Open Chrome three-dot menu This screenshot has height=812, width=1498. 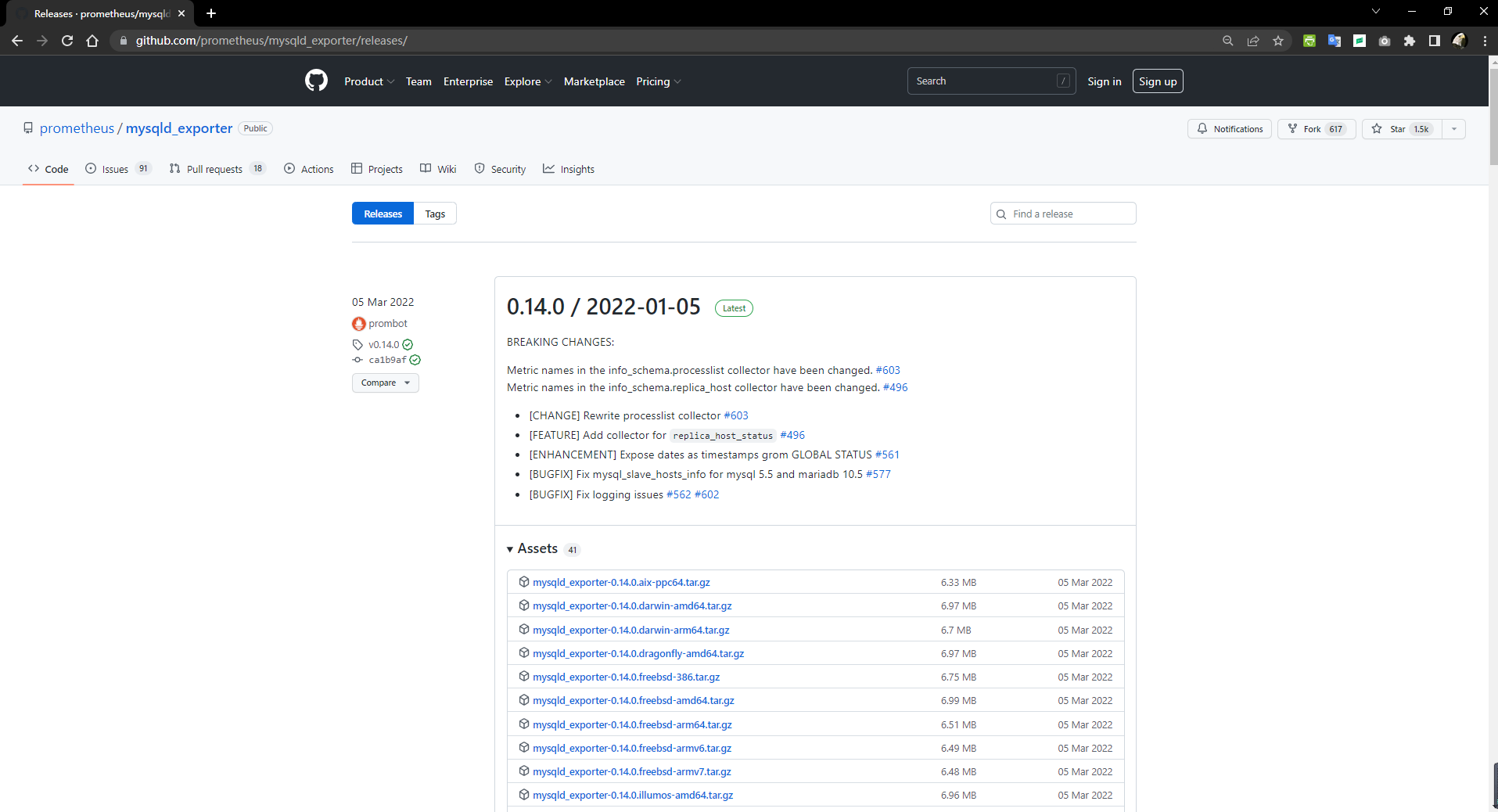click(1485, 41)
